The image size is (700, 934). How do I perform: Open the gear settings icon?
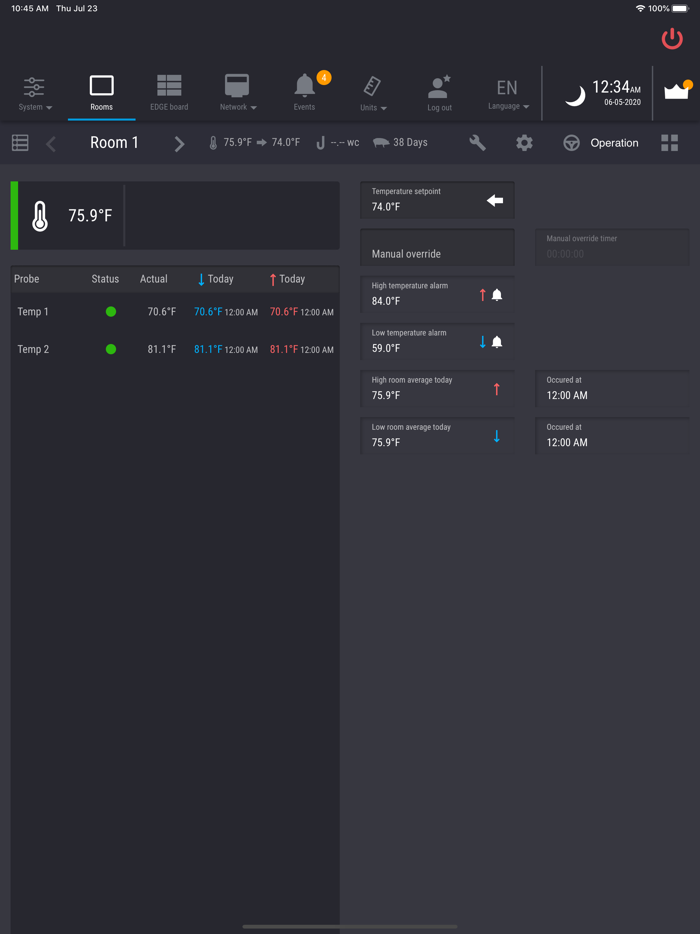point(524,143)
